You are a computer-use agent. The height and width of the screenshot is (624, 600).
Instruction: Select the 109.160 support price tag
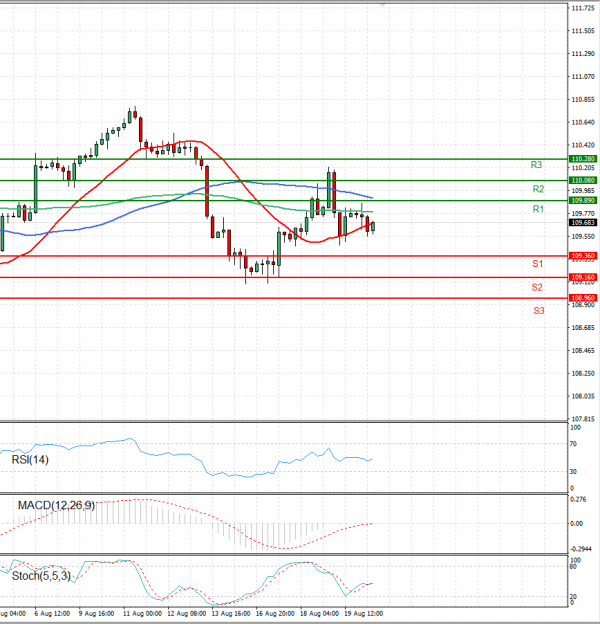click(x=583, y=277)
